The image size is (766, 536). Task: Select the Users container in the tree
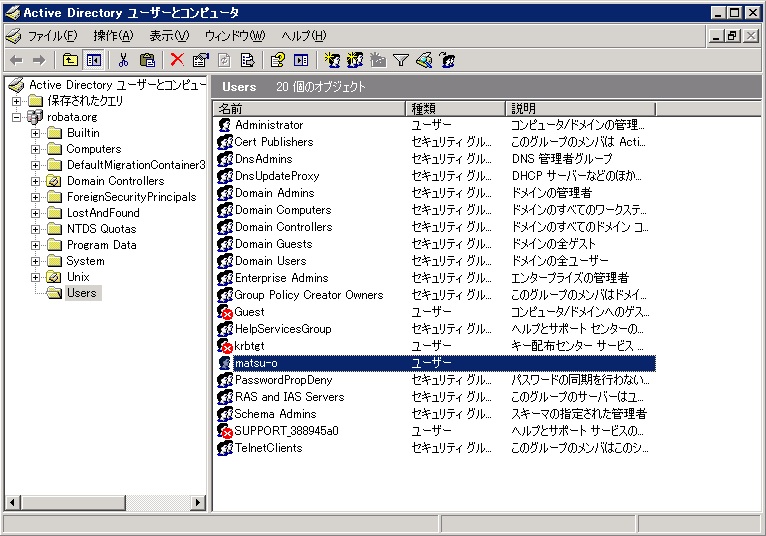(x=82, y=293)
